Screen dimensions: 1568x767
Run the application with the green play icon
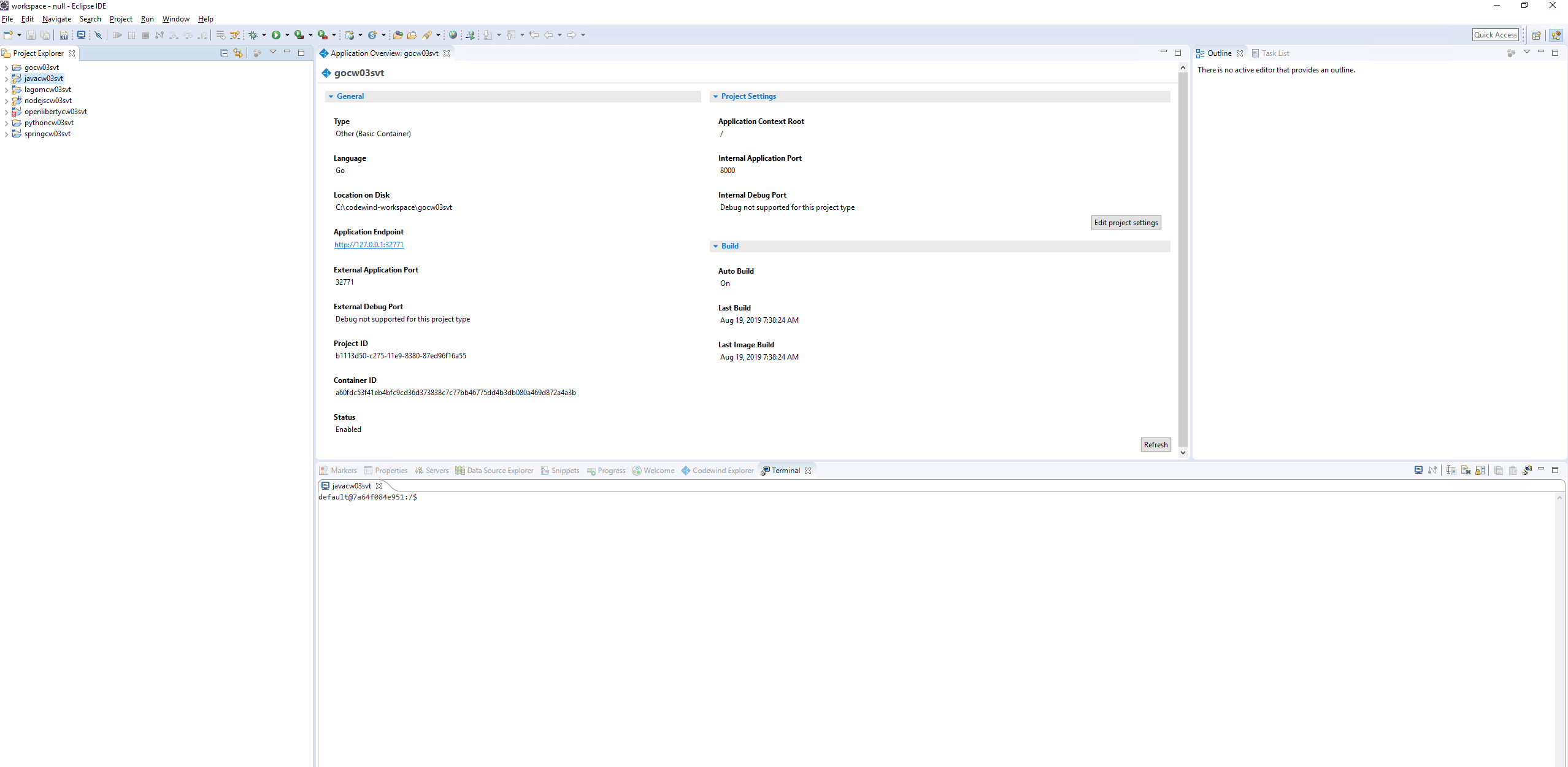(277, 35)
